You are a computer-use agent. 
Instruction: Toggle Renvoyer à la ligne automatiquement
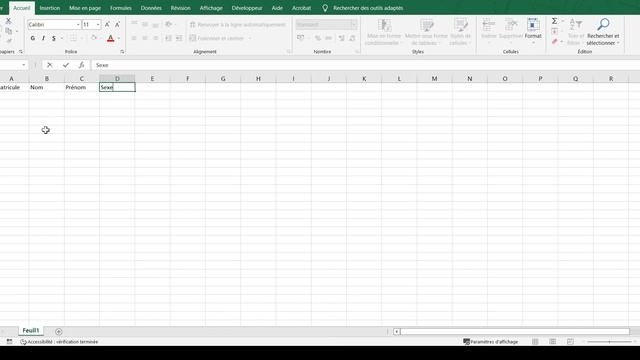(238, 24)
